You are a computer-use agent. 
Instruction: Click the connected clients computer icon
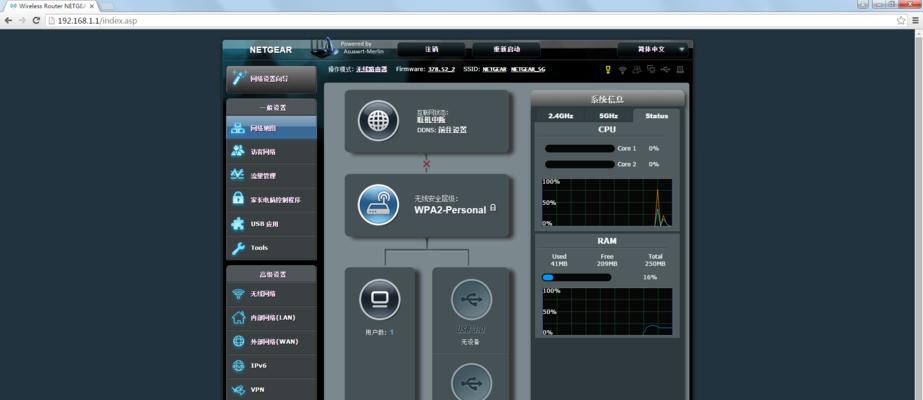(379, 299)
